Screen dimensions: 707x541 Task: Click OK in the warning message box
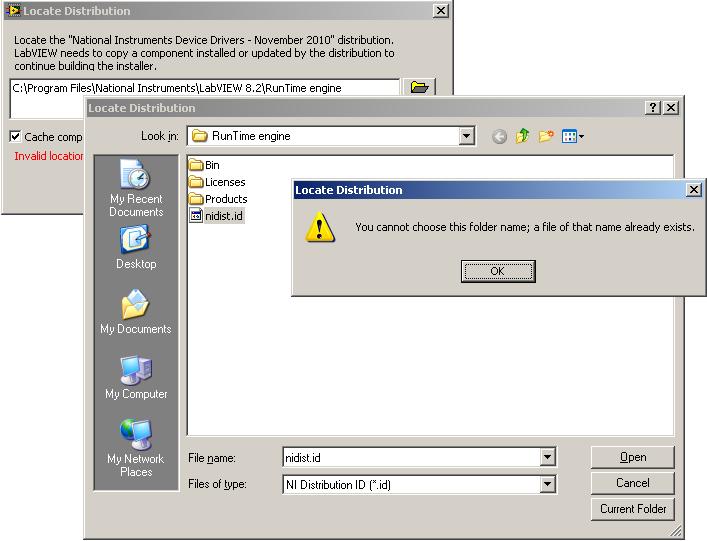tap(498, 271)
